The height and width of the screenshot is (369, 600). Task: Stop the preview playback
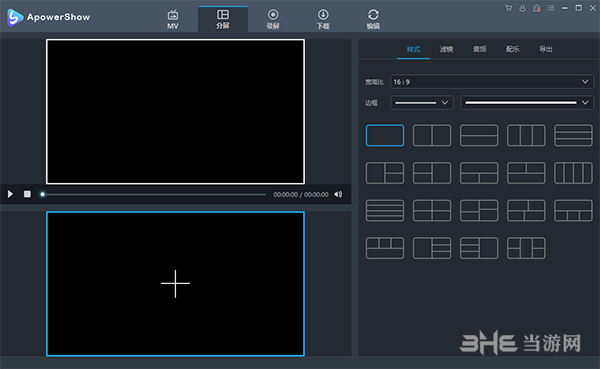[x=27, y=194]
